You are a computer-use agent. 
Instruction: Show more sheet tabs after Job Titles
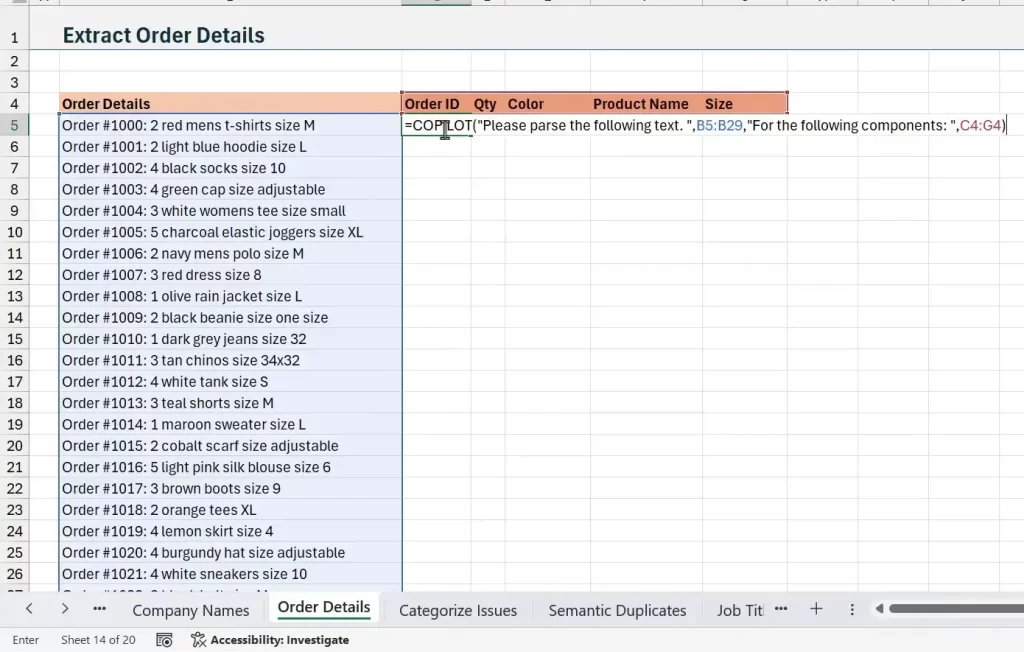tap(781, 609)
